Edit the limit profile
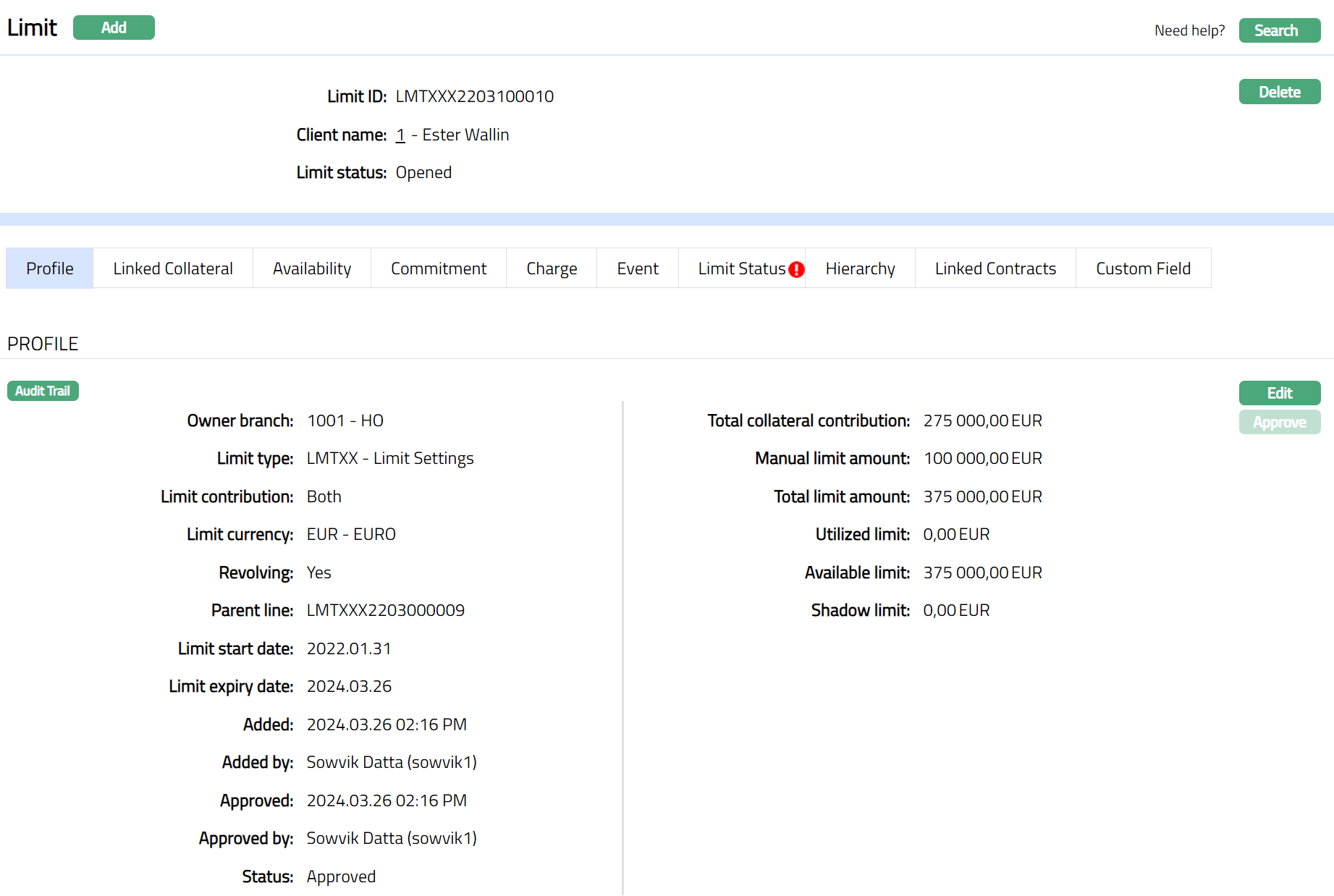The image size is (1334, 896). (1279, 393)
